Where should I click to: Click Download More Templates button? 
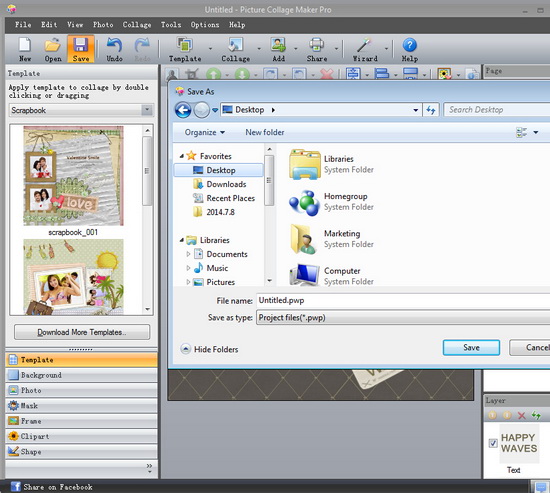(82, 332)
